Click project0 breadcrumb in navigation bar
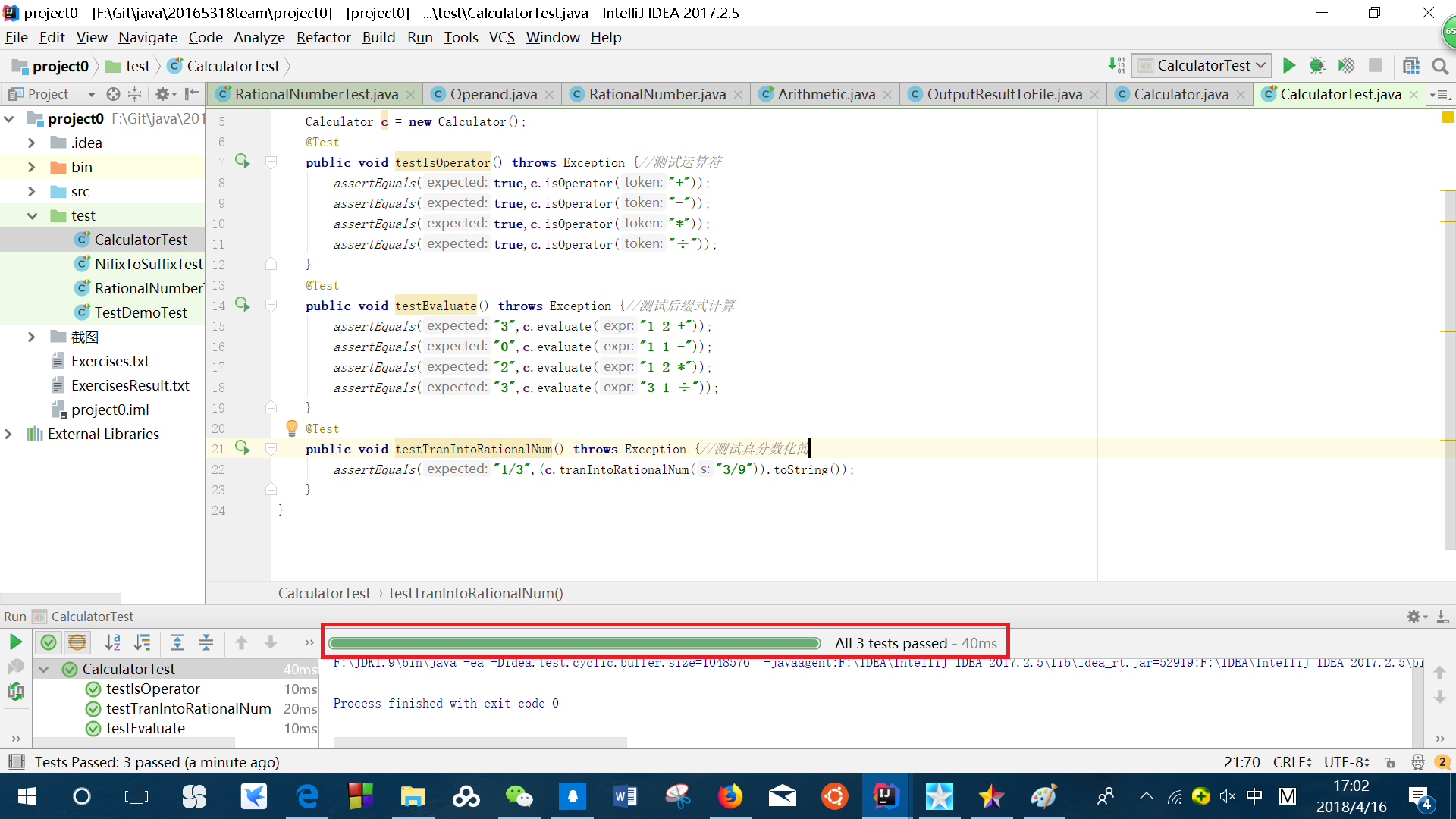The height and width of the screenshot is (819, 1456). pos(52,66)
